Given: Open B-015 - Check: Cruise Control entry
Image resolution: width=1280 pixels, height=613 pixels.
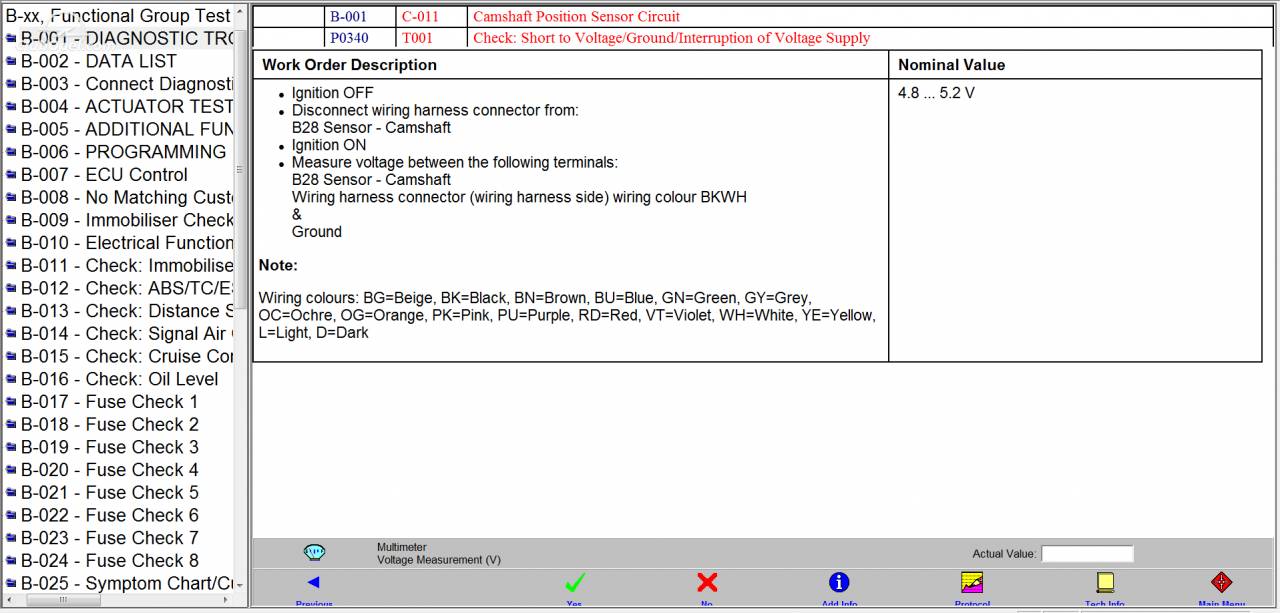Looking at the screenshot, I should 127,356.
